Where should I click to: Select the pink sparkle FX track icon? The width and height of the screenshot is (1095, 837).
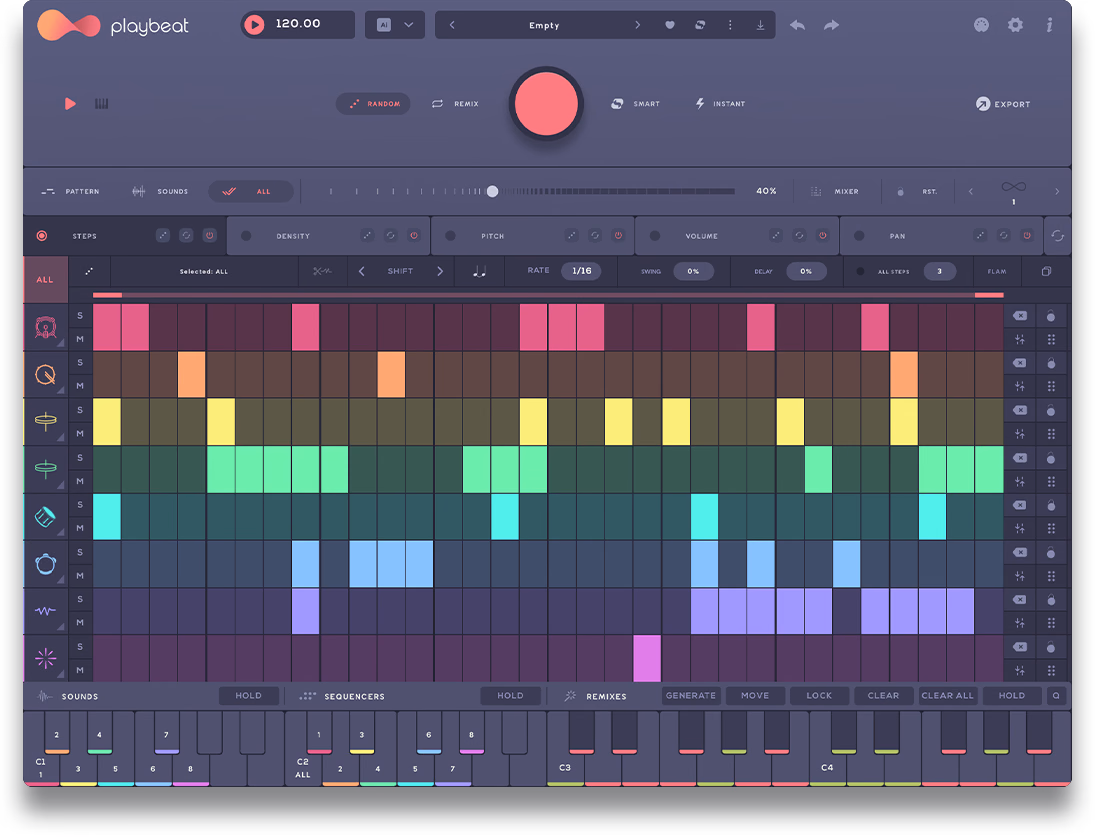click(45, 658)
